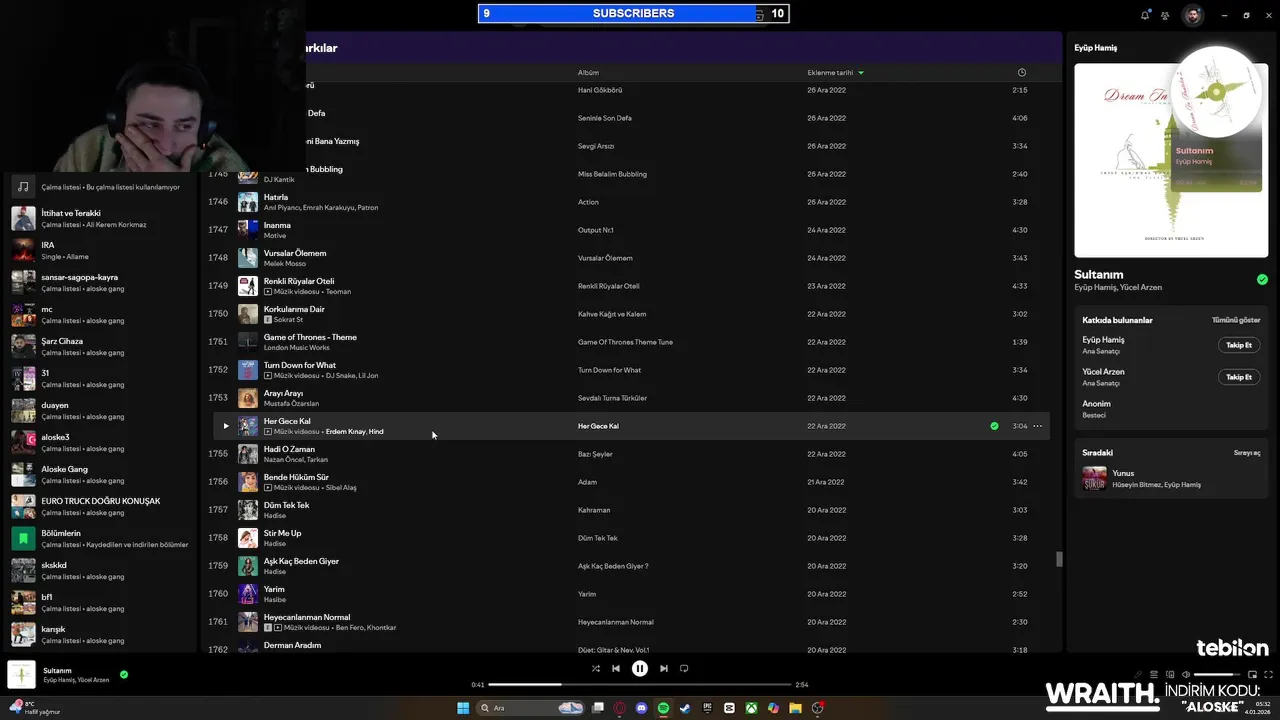
Task: Open the miniplayer icon
Action: click(1252, 674)
